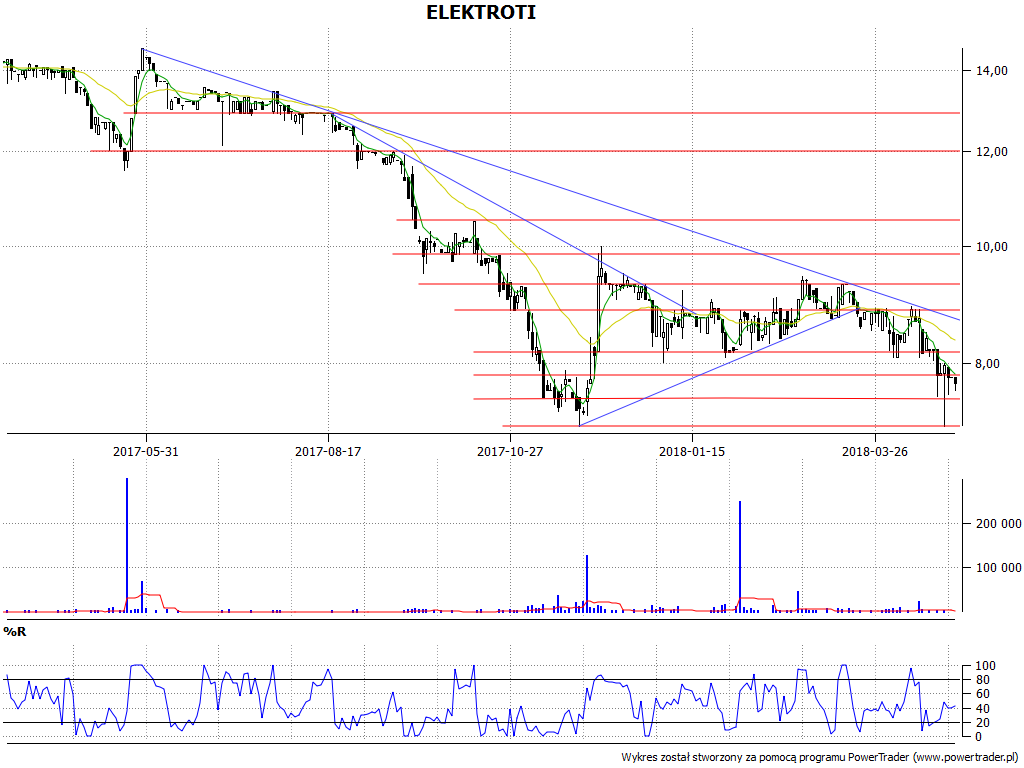The height and width of the screenshot is (768, 1024).
Task: Click the 2018-03-26 date label
Action: [875, 451]
